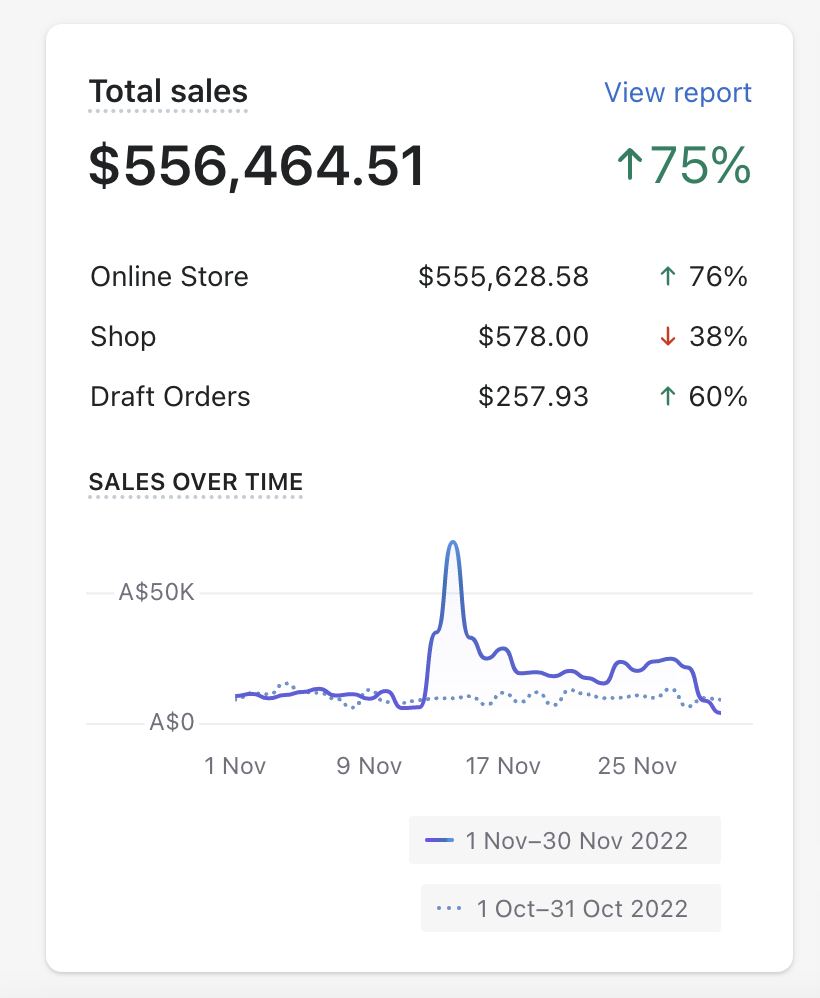Select the Draft Orders channel label
Image resolution: width=820 pixels, height=998 pixels.
[170, 397]
